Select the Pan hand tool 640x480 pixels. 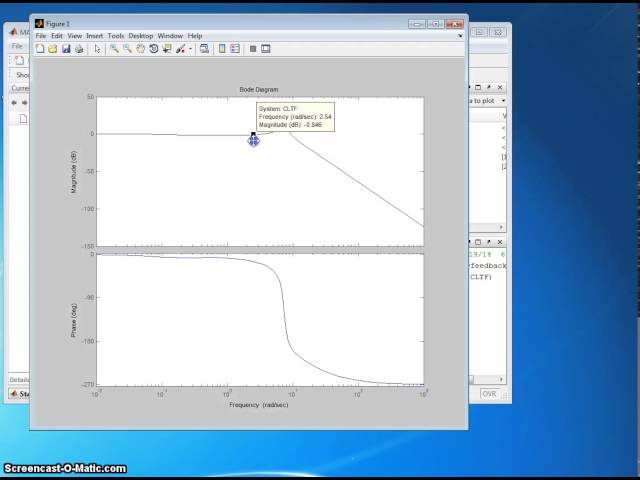pyautogui.click(x=140, y=49)
